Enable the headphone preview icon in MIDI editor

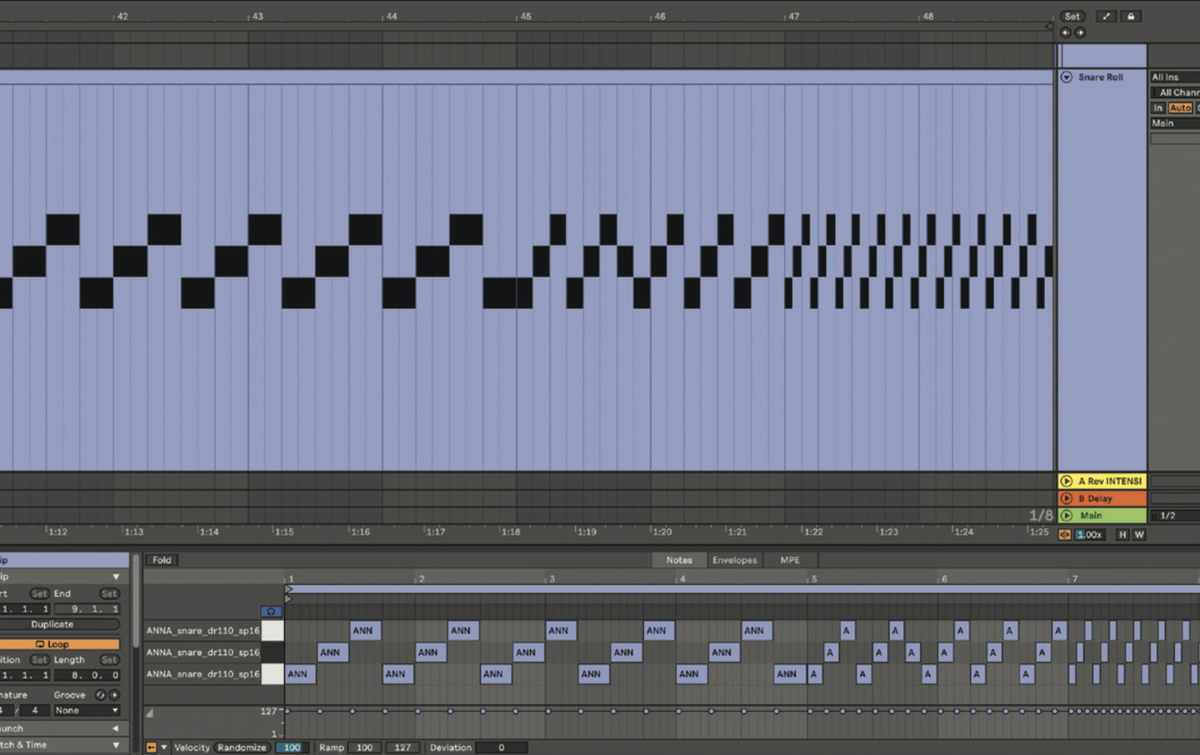point(271,612)
